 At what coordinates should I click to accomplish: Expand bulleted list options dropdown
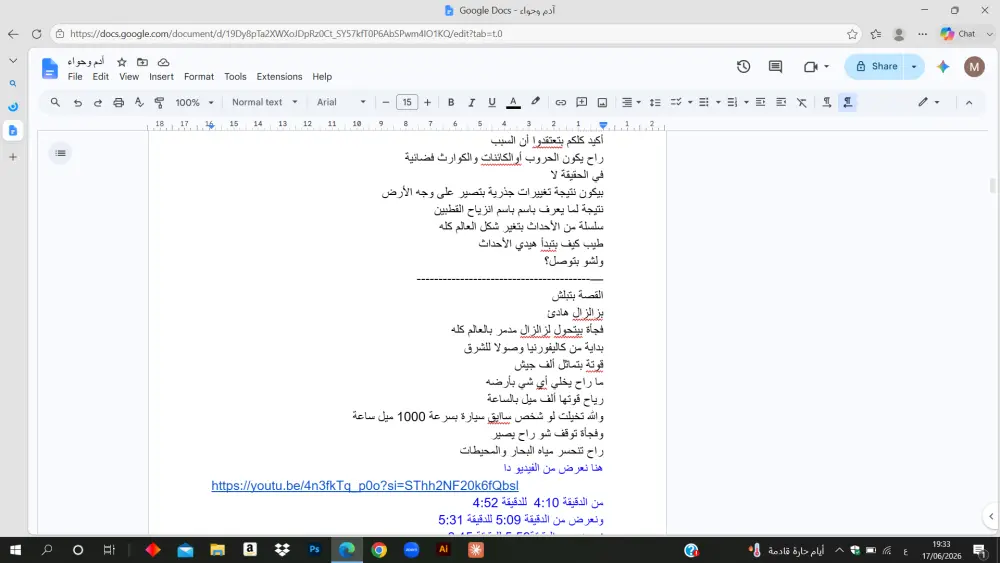pos(717,102)
